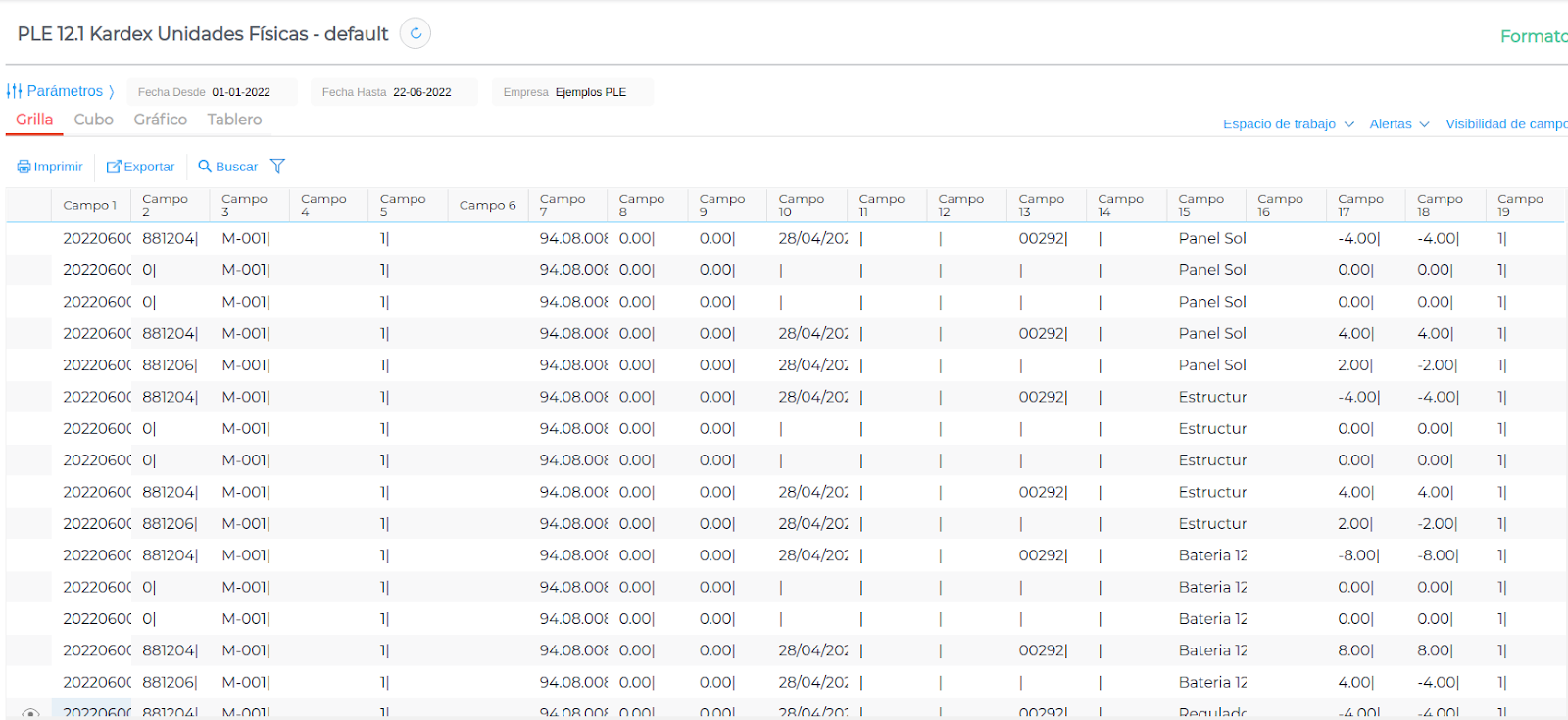The width and height of the screenshot is (1568, 720).
Task: Open Visibilidad de campos options
Action: coord(1505,124)
